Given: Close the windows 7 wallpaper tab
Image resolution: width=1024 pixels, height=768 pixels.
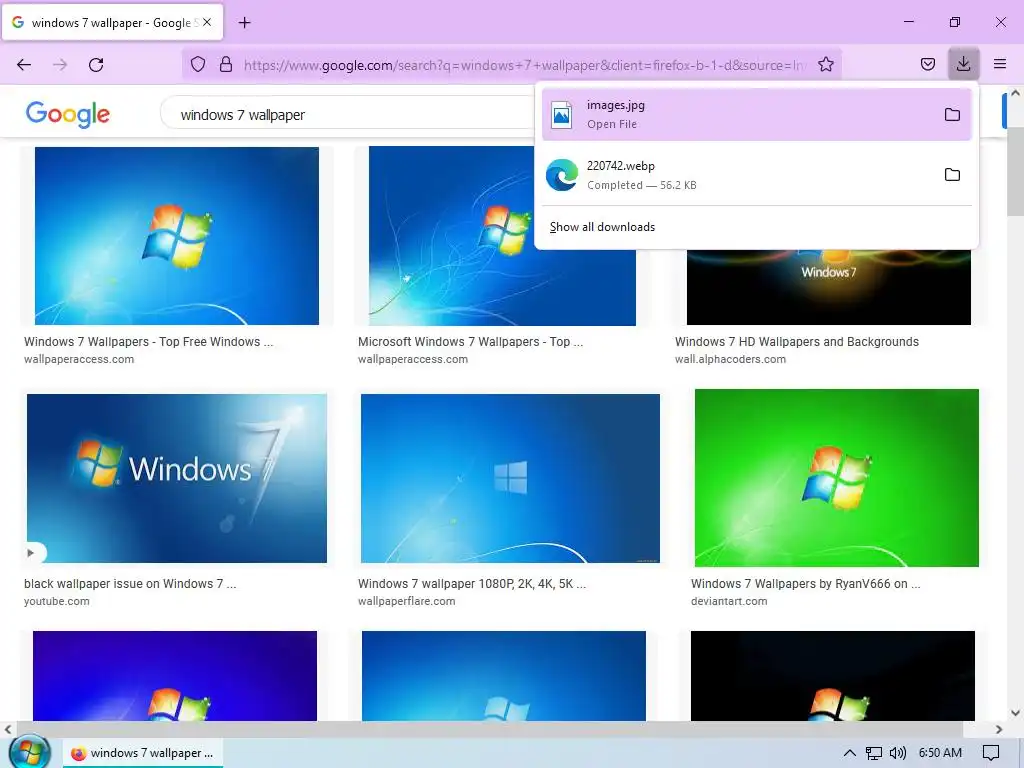Looking at the screenshot, I should coord(207,22).
